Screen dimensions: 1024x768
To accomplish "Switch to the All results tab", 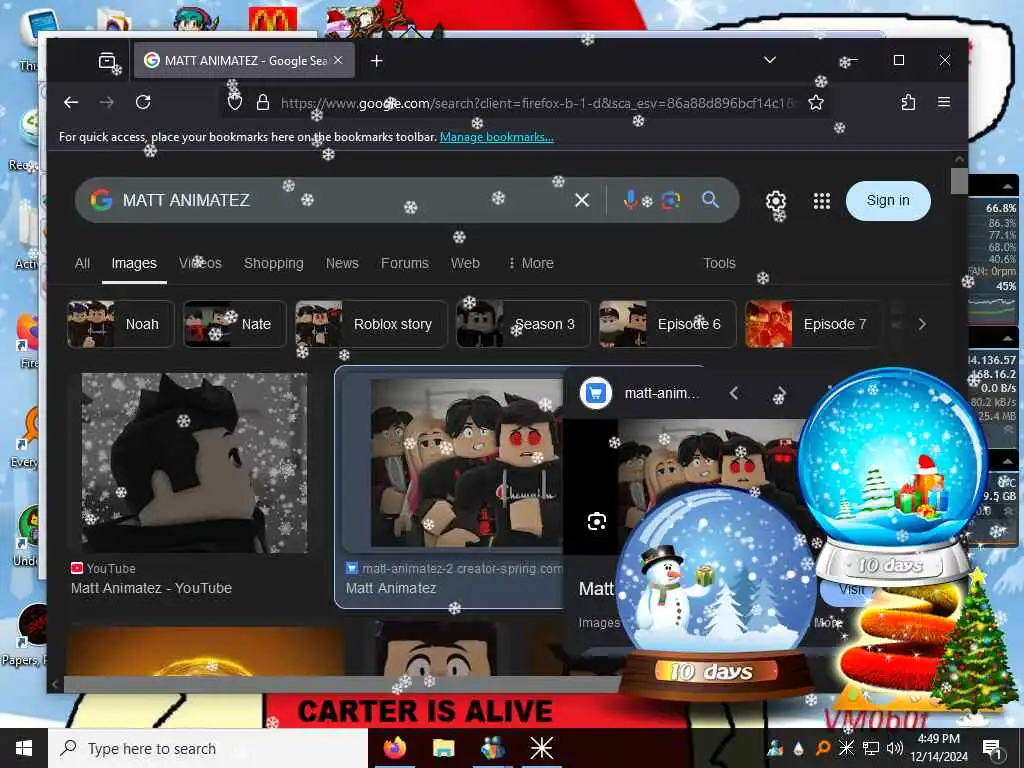I will click(82, 263).
